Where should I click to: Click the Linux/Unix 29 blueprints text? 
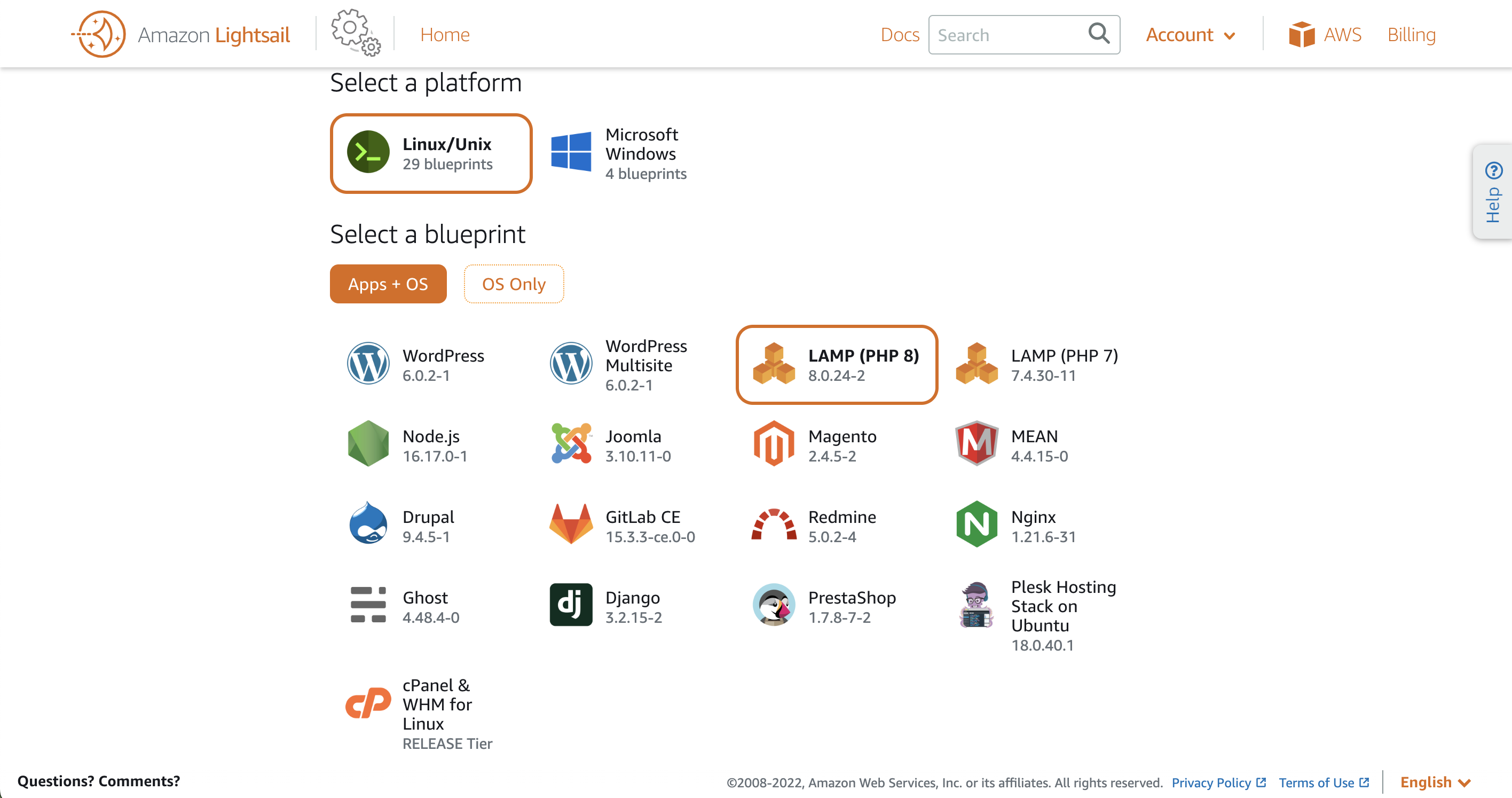point(447,153)
